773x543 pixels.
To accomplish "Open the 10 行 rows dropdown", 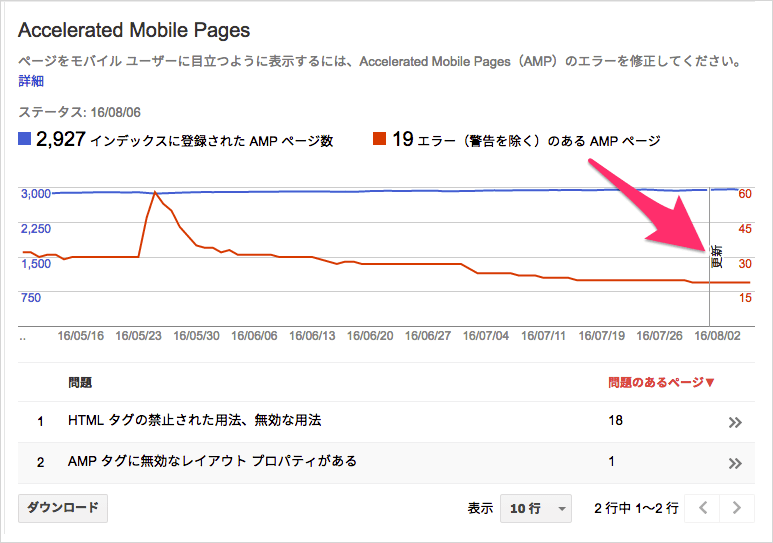I will tap(535, 508).
